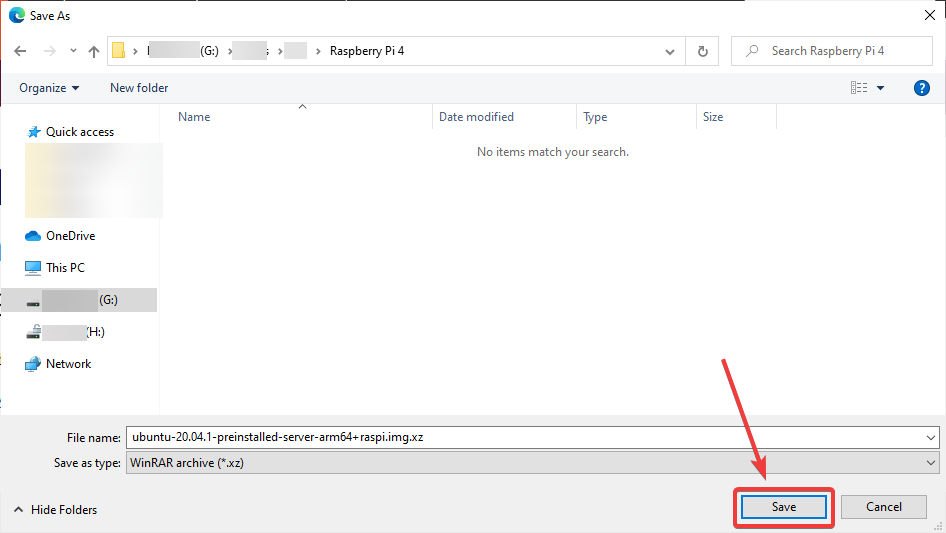Open OneDrive in the sidebar
Screen dimensions: 946x533
pos(71,235)
